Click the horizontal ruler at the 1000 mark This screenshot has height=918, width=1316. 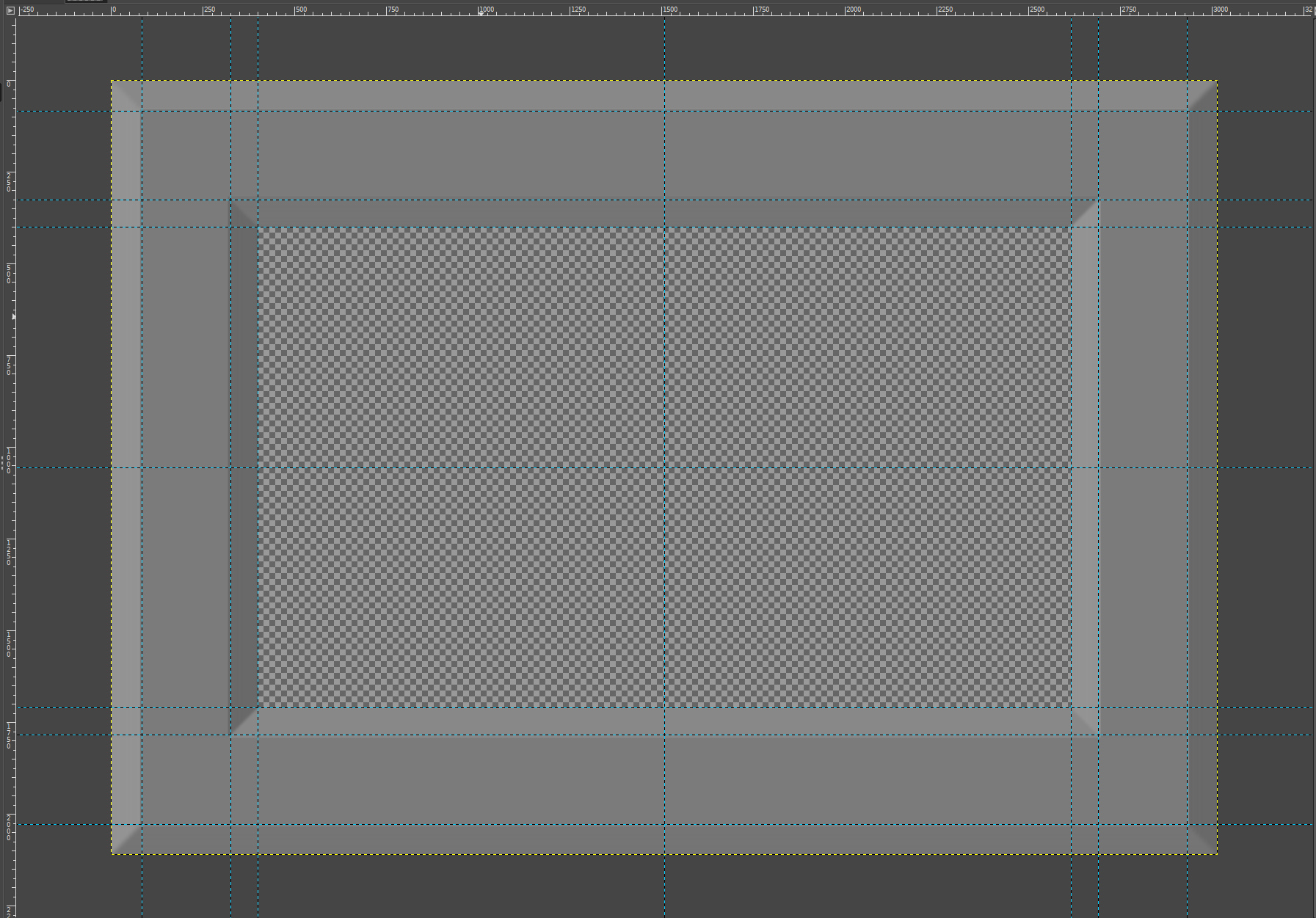tap(486, 10)
